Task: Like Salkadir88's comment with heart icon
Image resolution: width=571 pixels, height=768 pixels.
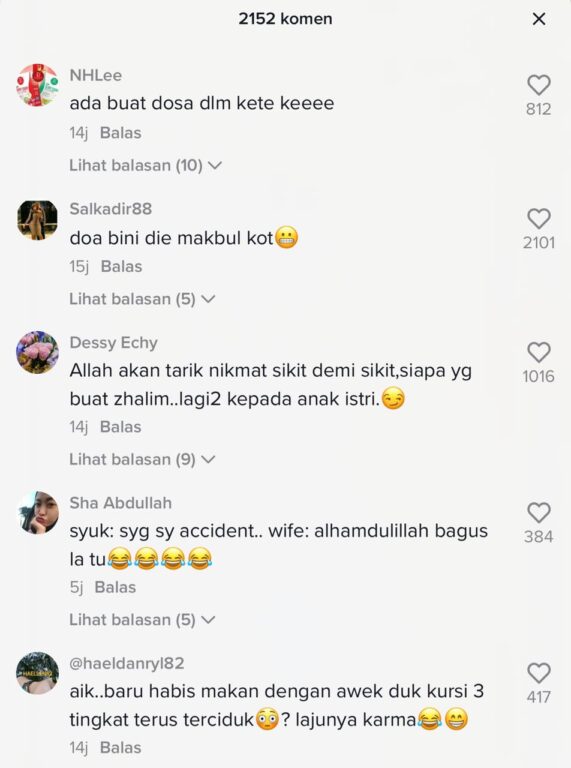Action: (x=539, y=219)
